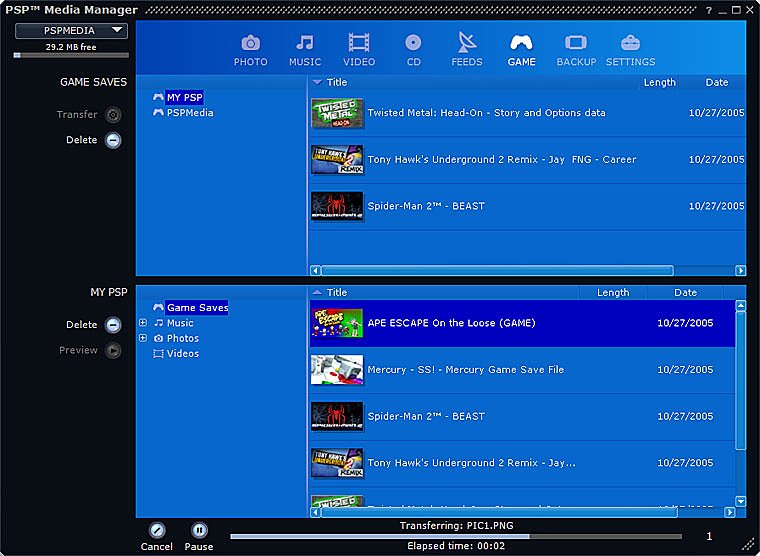Select 'Tony Hawk's Underground 2 Remix - Jay...' row
This screenshot has width=760, height=556.
coord(522,463)
